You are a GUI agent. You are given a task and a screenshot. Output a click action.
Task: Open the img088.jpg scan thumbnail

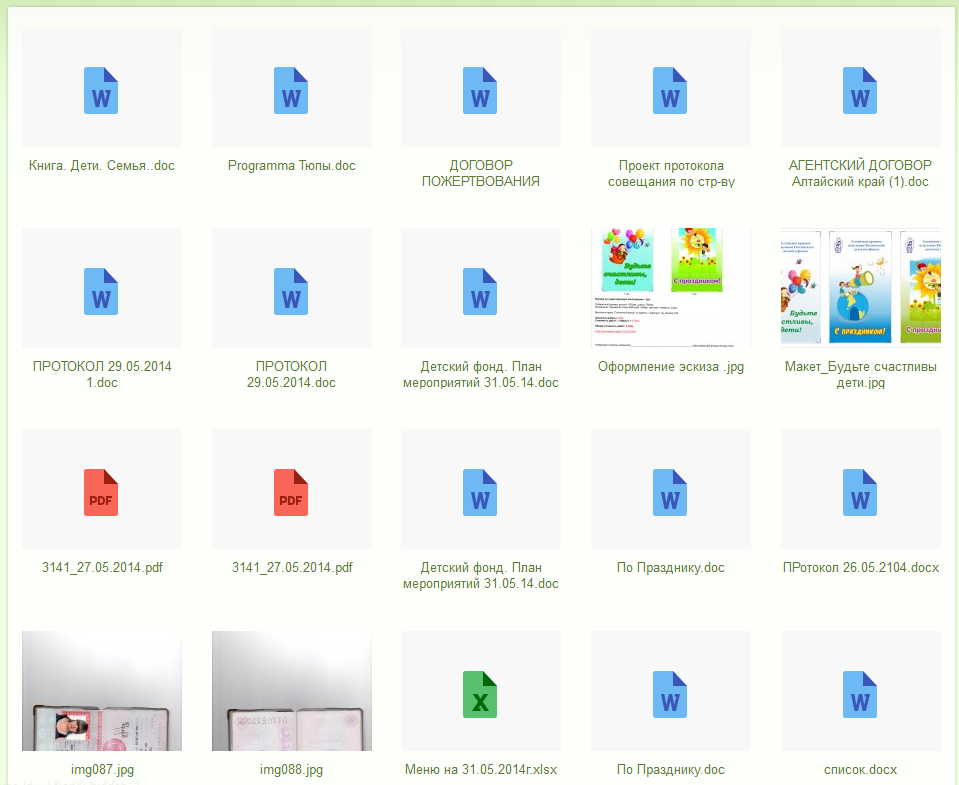[x=292, y=691]
